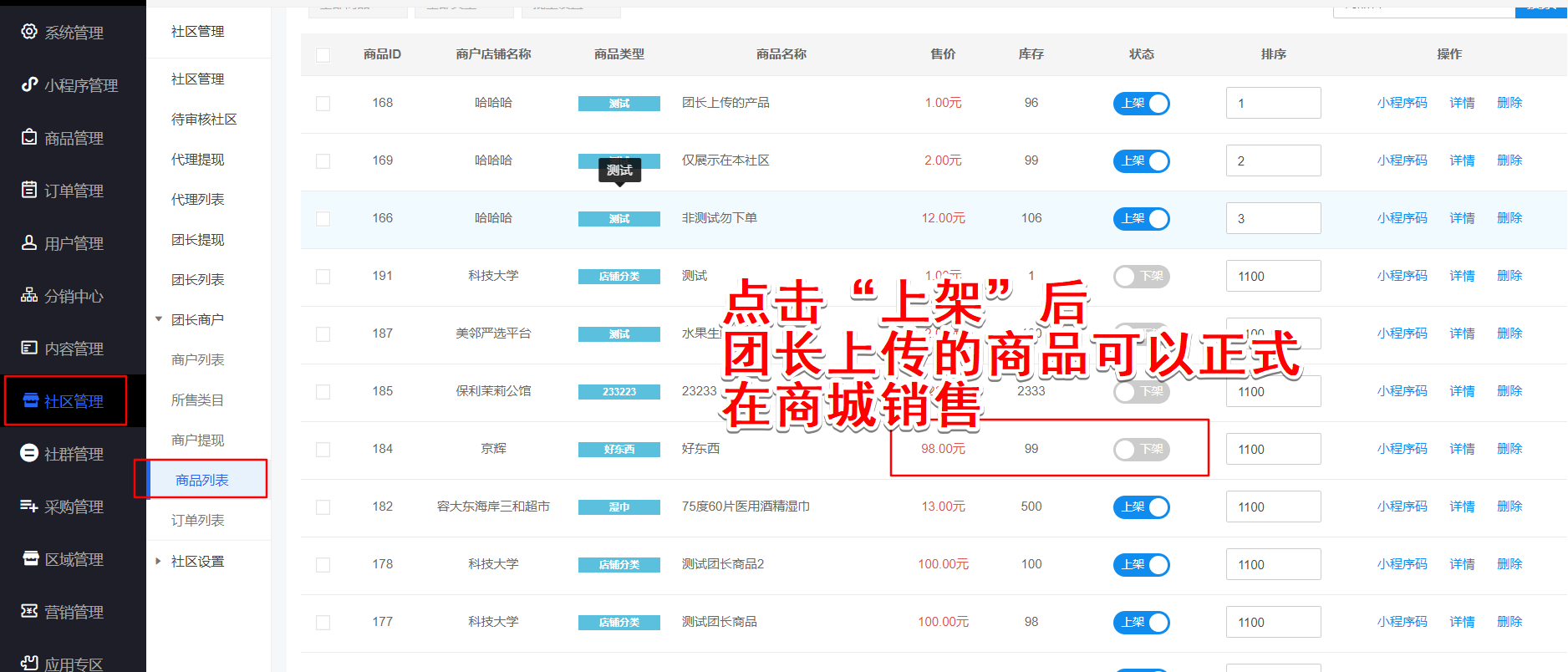Viewport: 1568px width, 672px height.
Task: Click the sort order field for product 182
Action: pyautogui.click(x=1273, y=507)
